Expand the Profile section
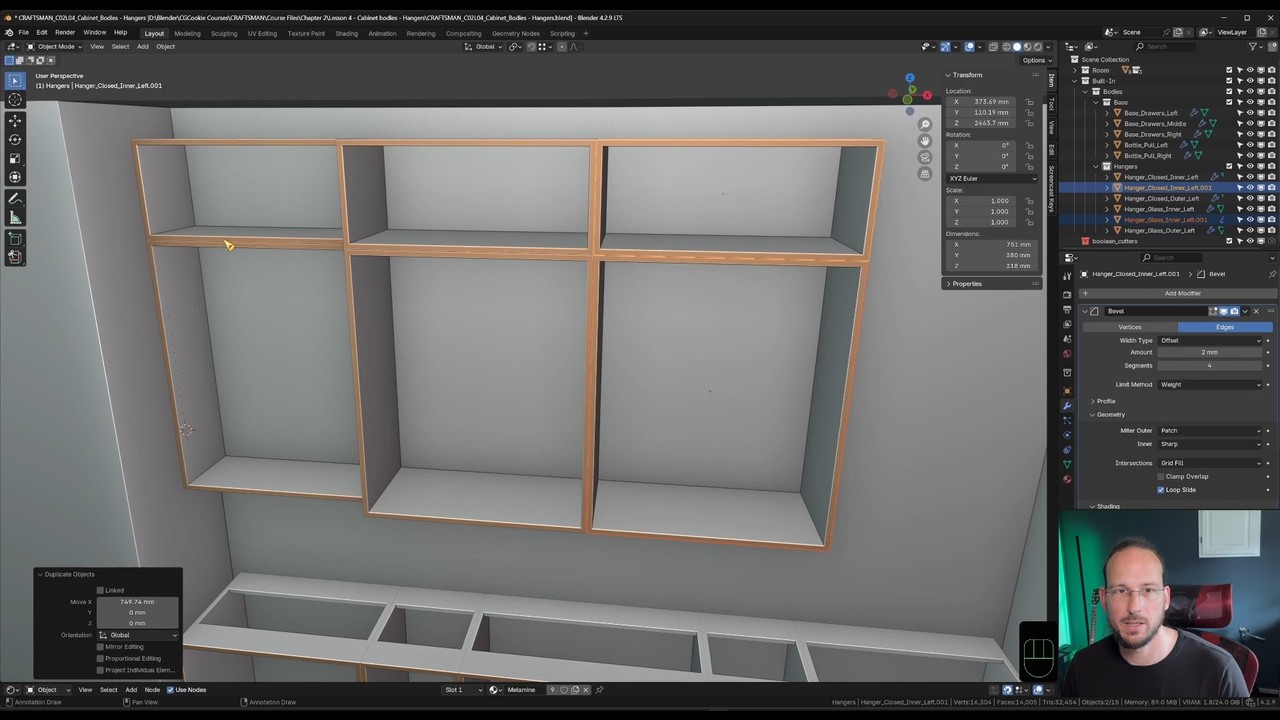Image resolution: width=1280 pixels, height=720 pixels. coord(1106,401)
